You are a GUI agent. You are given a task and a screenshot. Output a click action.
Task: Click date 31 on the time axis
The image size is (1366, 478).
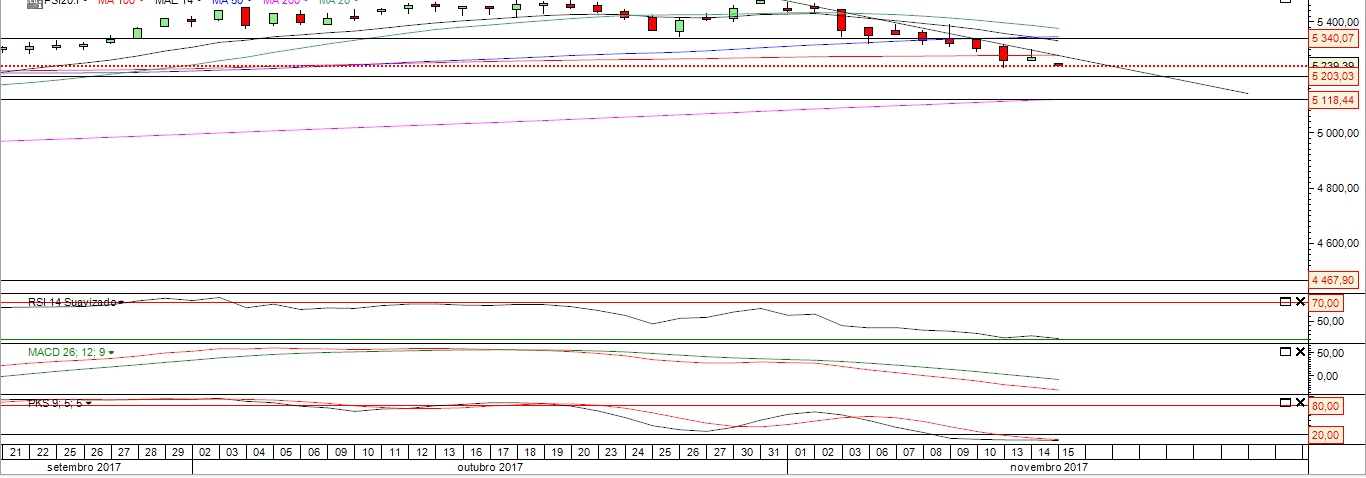pos(773,453)
